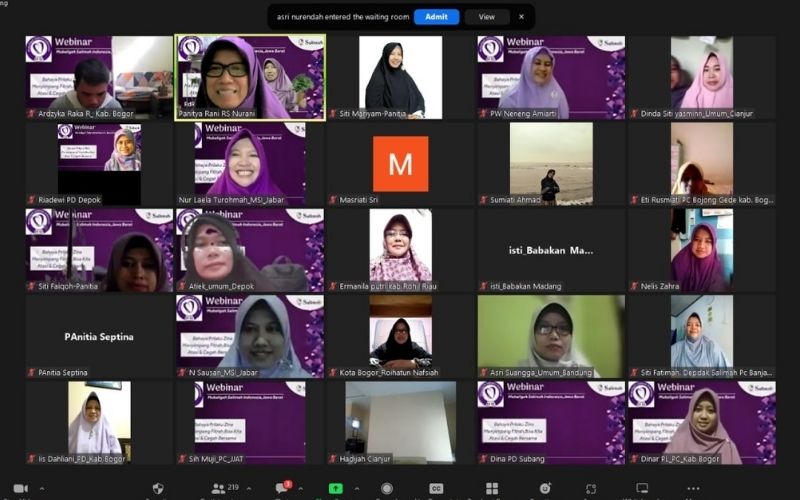Toggle meeting recording with Record icon
This screenshot has width=800, height=500.
point(387,489)
